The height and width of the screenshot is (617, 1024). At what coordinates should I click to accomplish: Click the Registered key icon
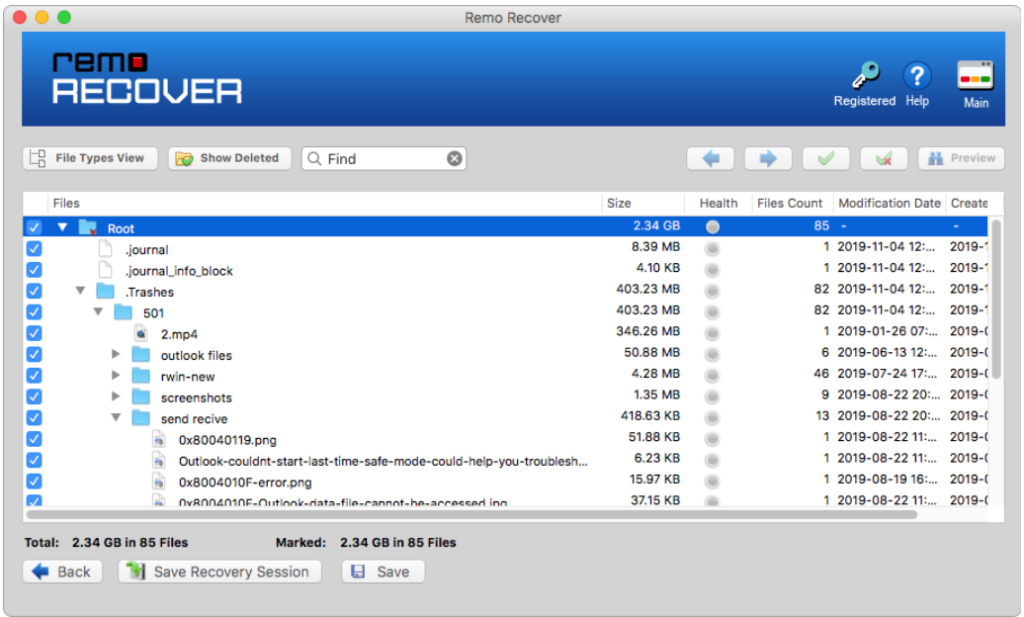[x=864, y=74]
